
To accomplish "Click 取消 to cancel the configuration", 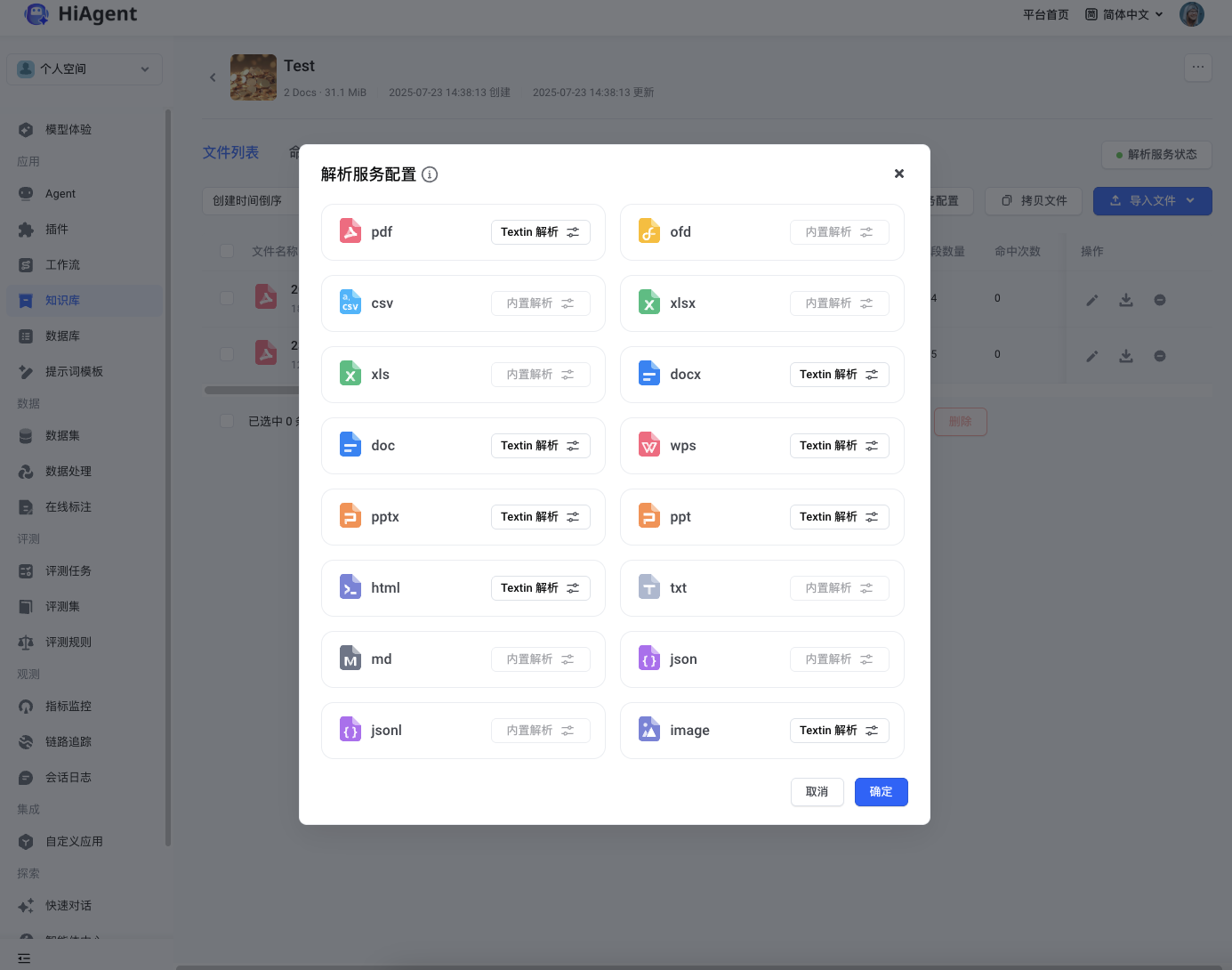I will click(817, 792).
